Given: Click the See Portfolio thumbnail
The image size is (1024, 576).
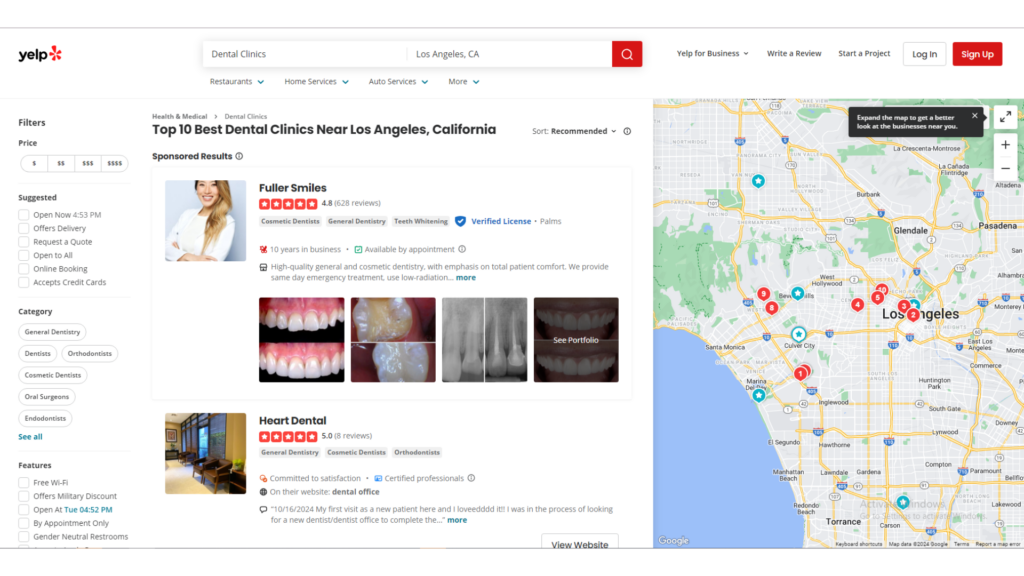Looking at the screenshot, I should [x=576, y=340].
